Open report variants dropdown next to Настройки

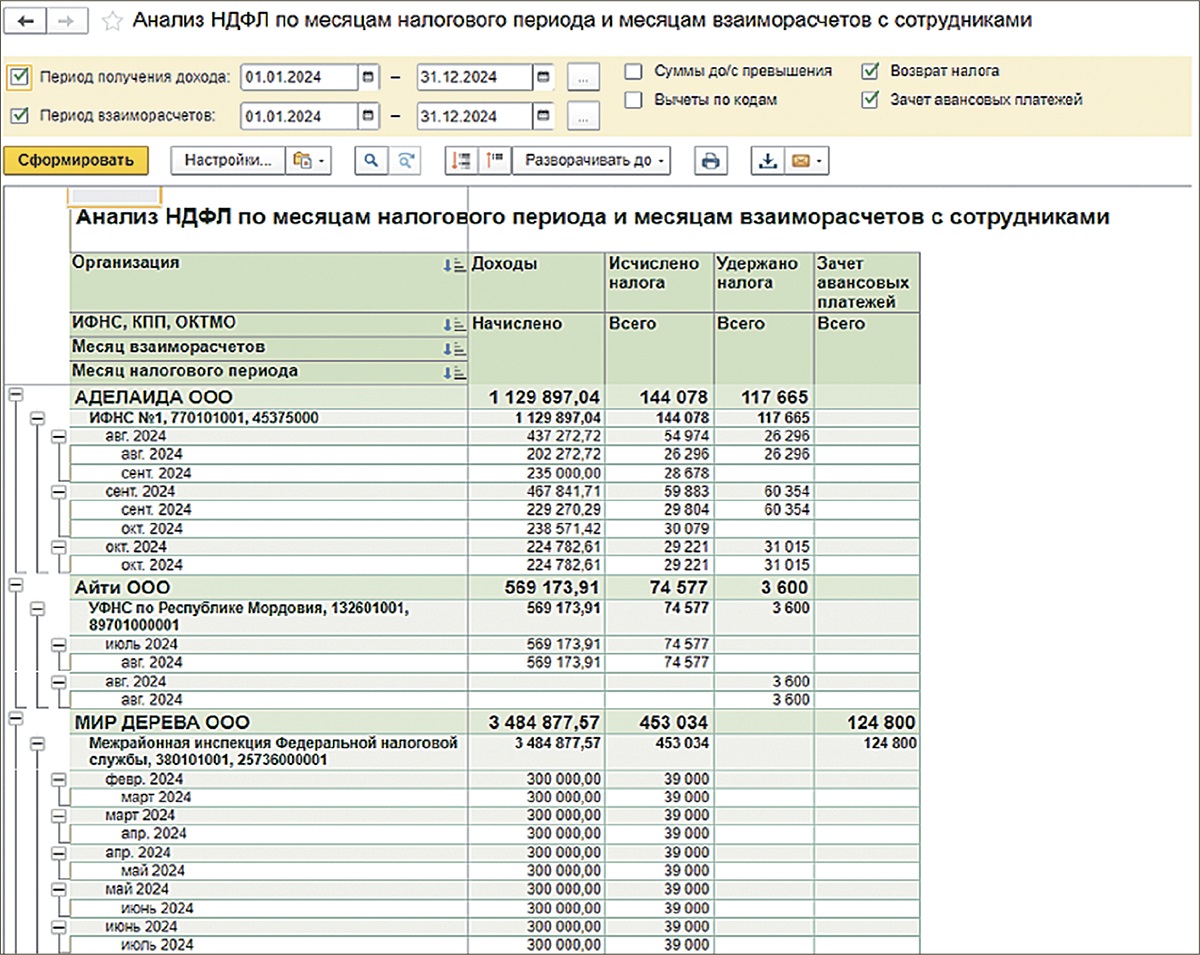point(308,161)
